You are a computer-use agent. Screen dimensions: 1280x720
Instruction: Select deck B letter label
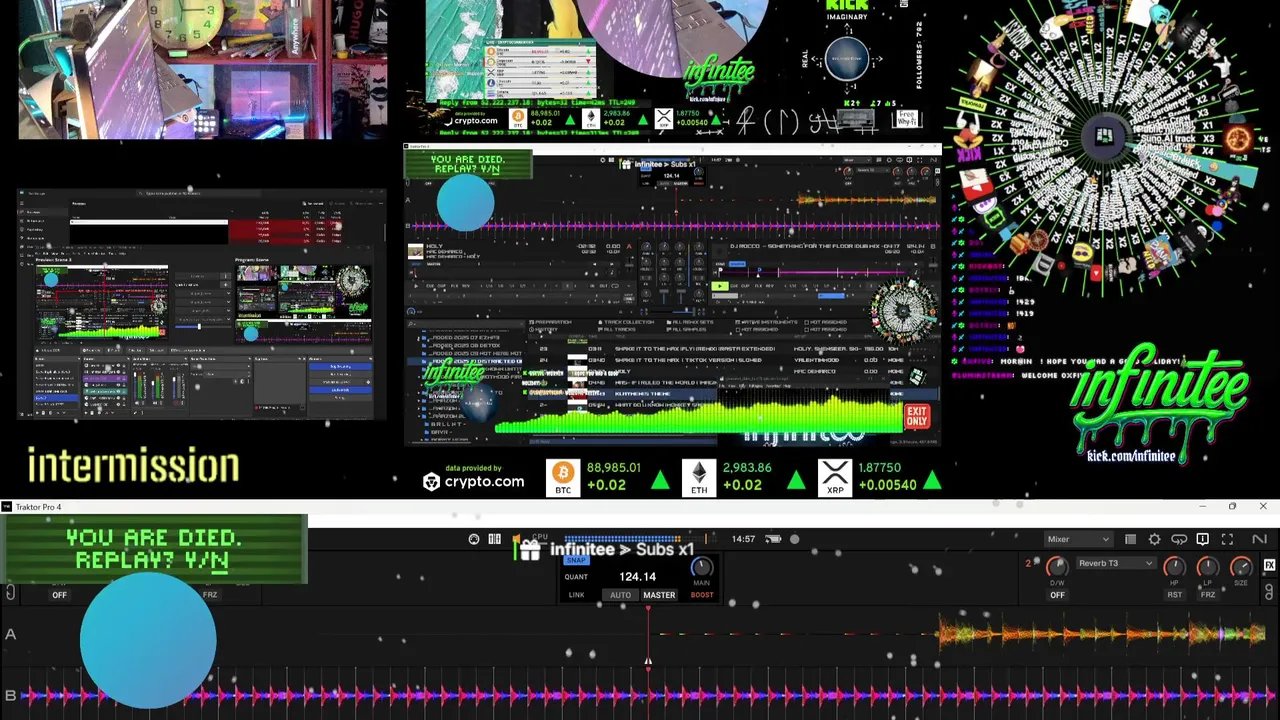(10, 695)
